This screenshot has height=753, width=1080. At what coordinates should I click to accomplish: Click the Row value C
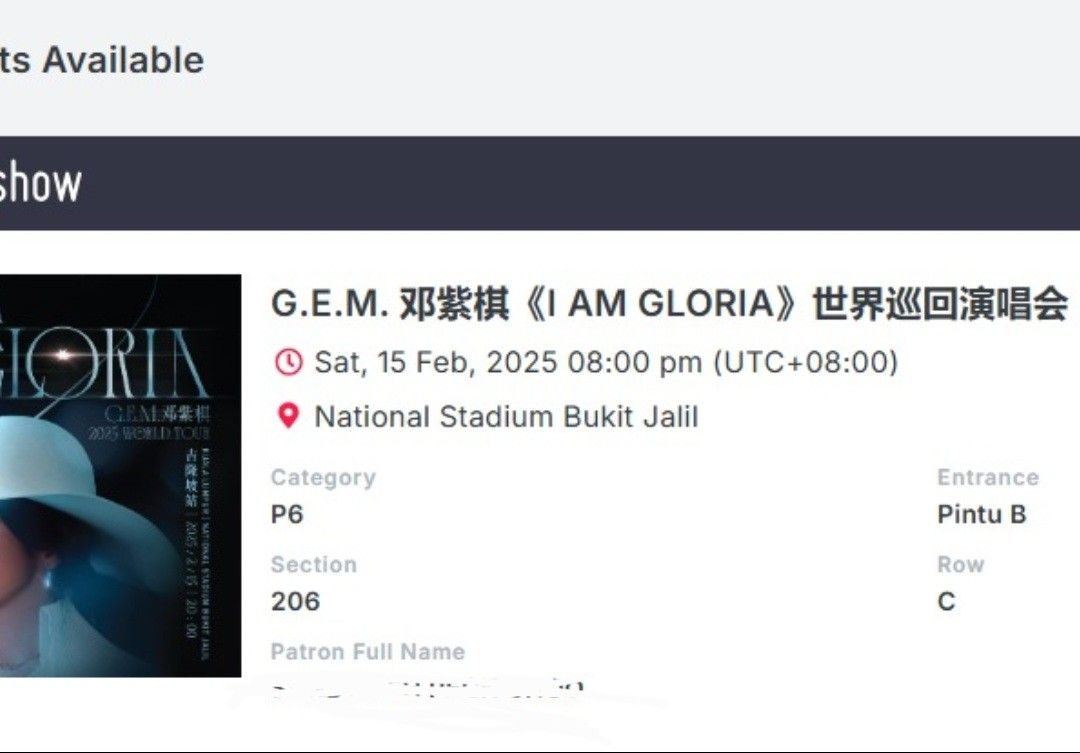944,601
